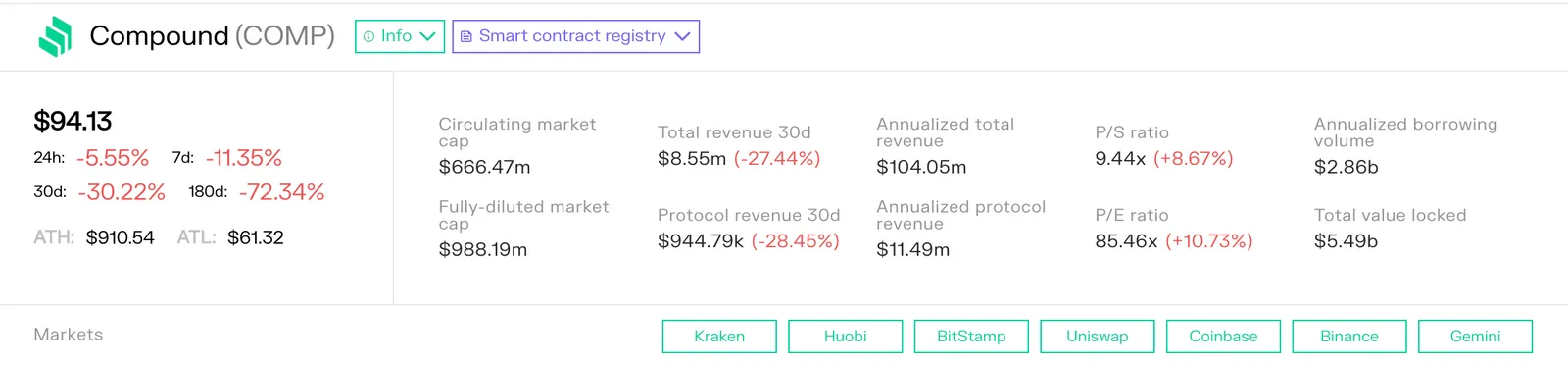Screen dimensions: 1568x366
Task: Open the Kraken market
Action: [719, 337]
